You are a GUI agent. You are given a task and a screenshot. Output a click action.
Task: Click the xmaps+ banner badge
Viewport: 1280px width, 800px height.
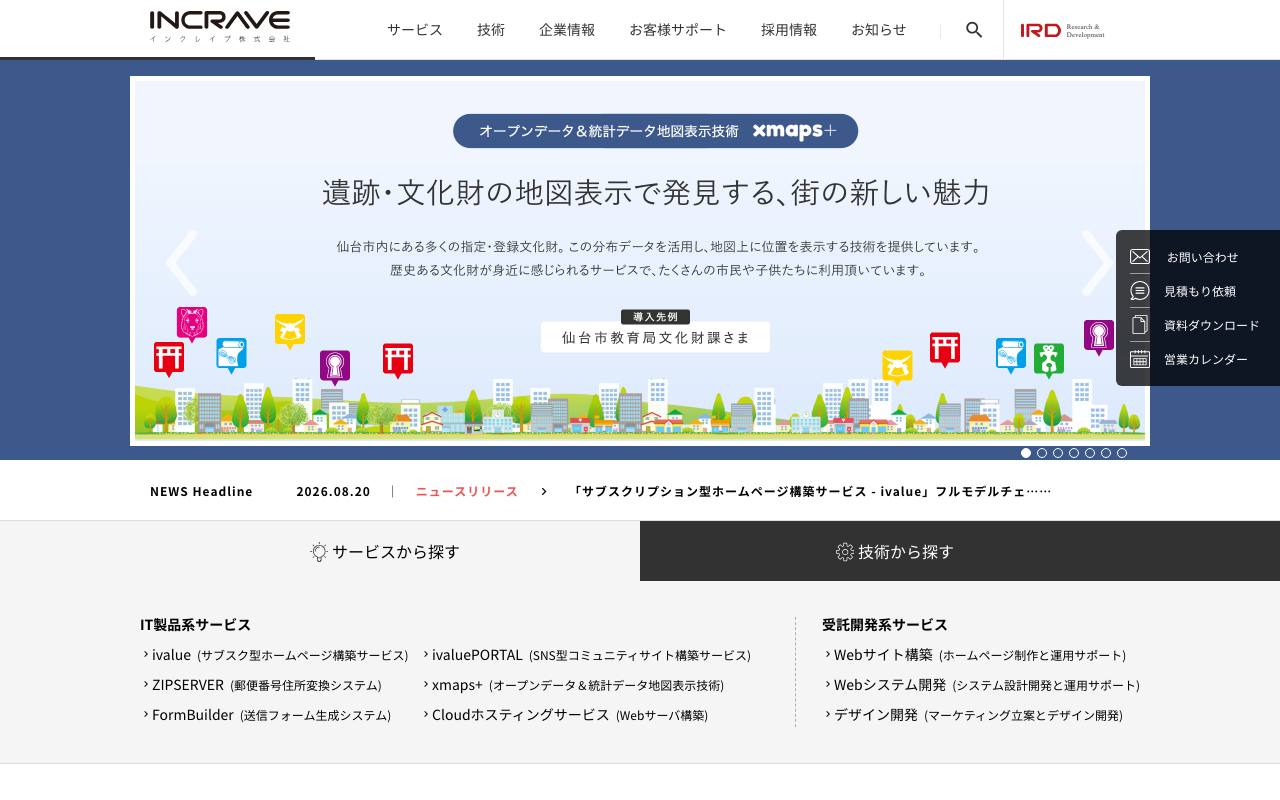[655, 131]
